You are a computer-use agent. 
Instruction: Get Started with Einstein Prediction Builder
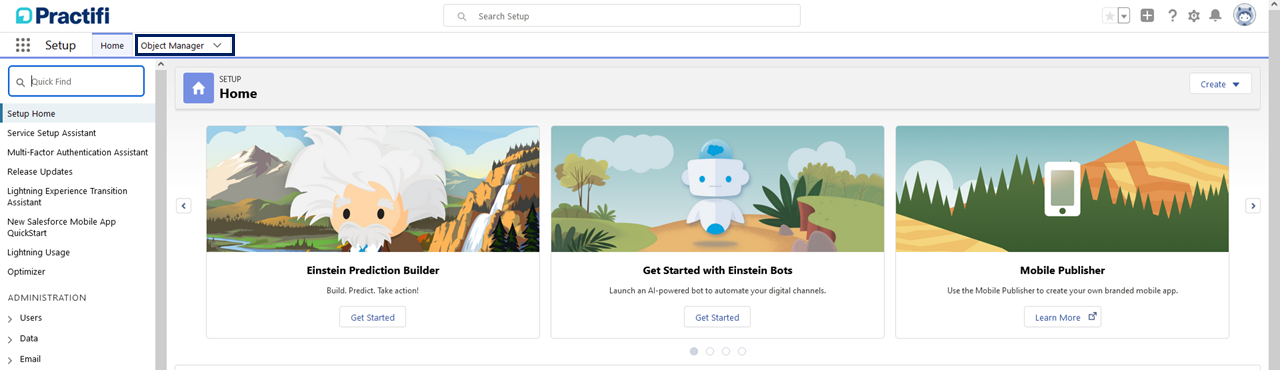372,317
